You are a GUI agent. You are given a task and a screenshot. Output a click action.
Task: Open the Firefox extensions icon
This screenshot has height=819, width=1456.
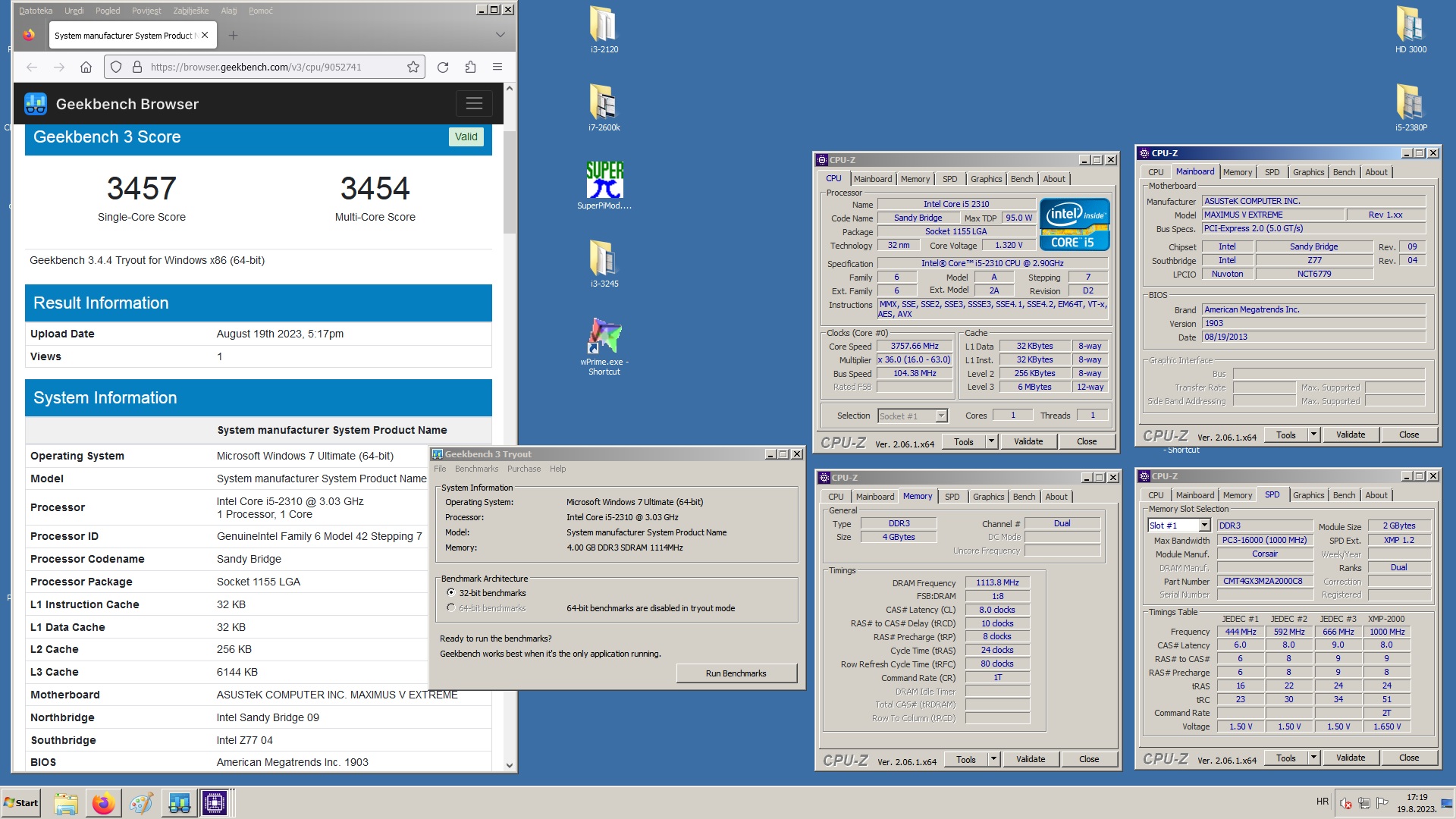[x=470, y=67]
